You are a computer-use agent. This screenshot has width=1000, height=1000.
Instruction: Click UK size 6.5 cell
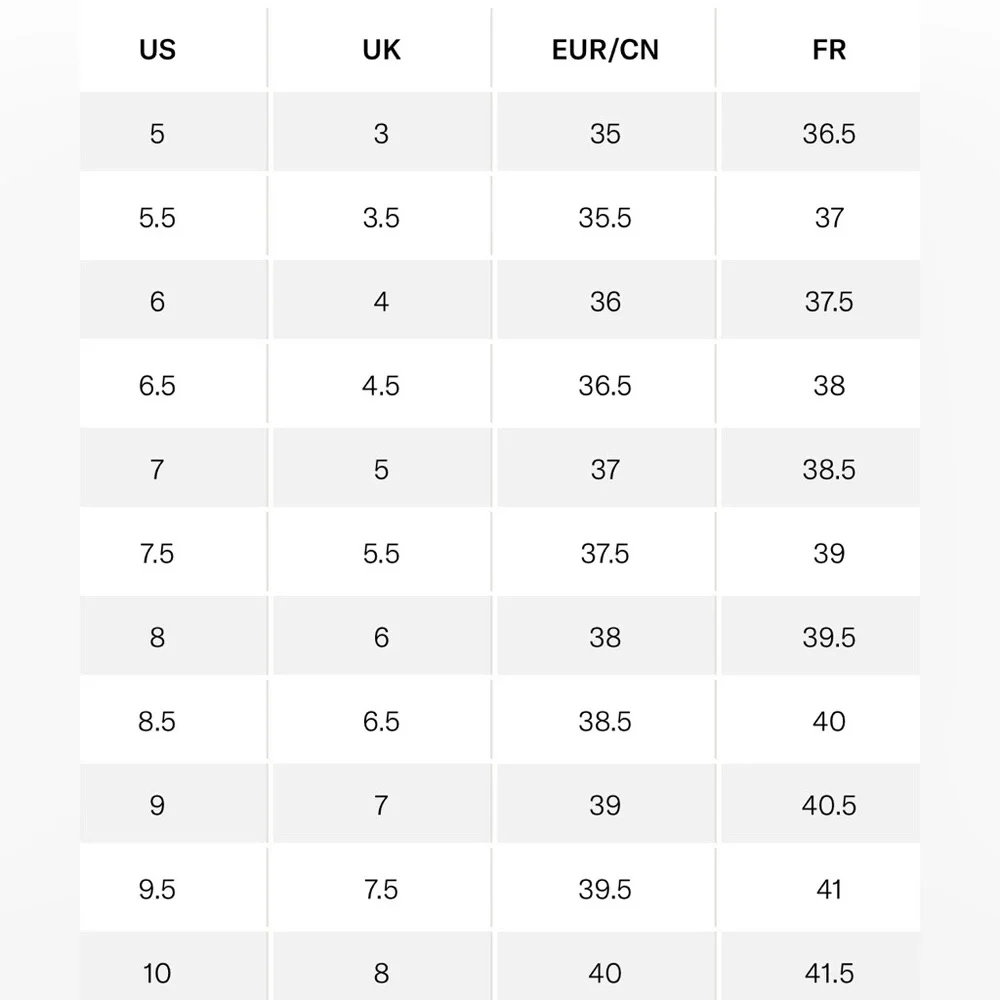click(x=381, y=722)
